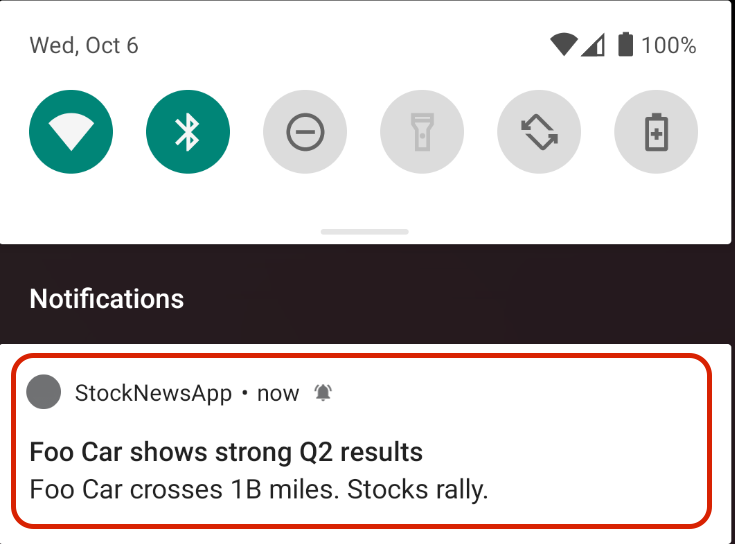The width and height of the screenshot is (735, 544).
Task: Turn off the Wi-Fi quick settings tile
Action: (x=71, y=132)
